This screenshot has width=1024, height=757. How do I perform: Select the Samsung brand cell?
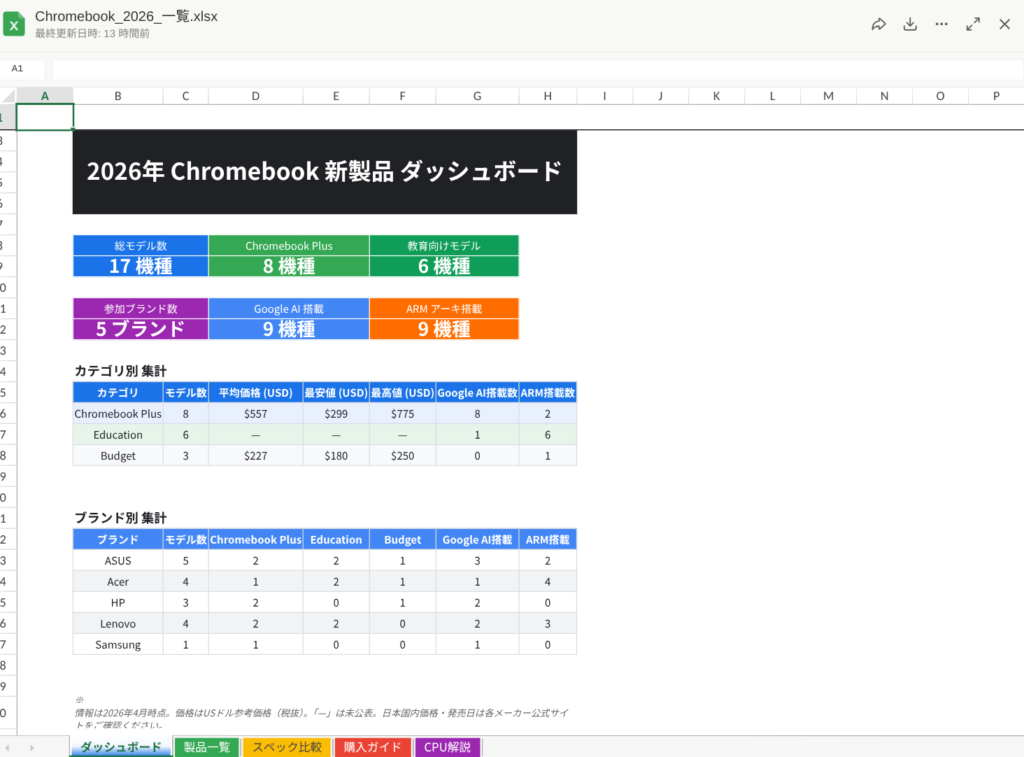(118, 645)
